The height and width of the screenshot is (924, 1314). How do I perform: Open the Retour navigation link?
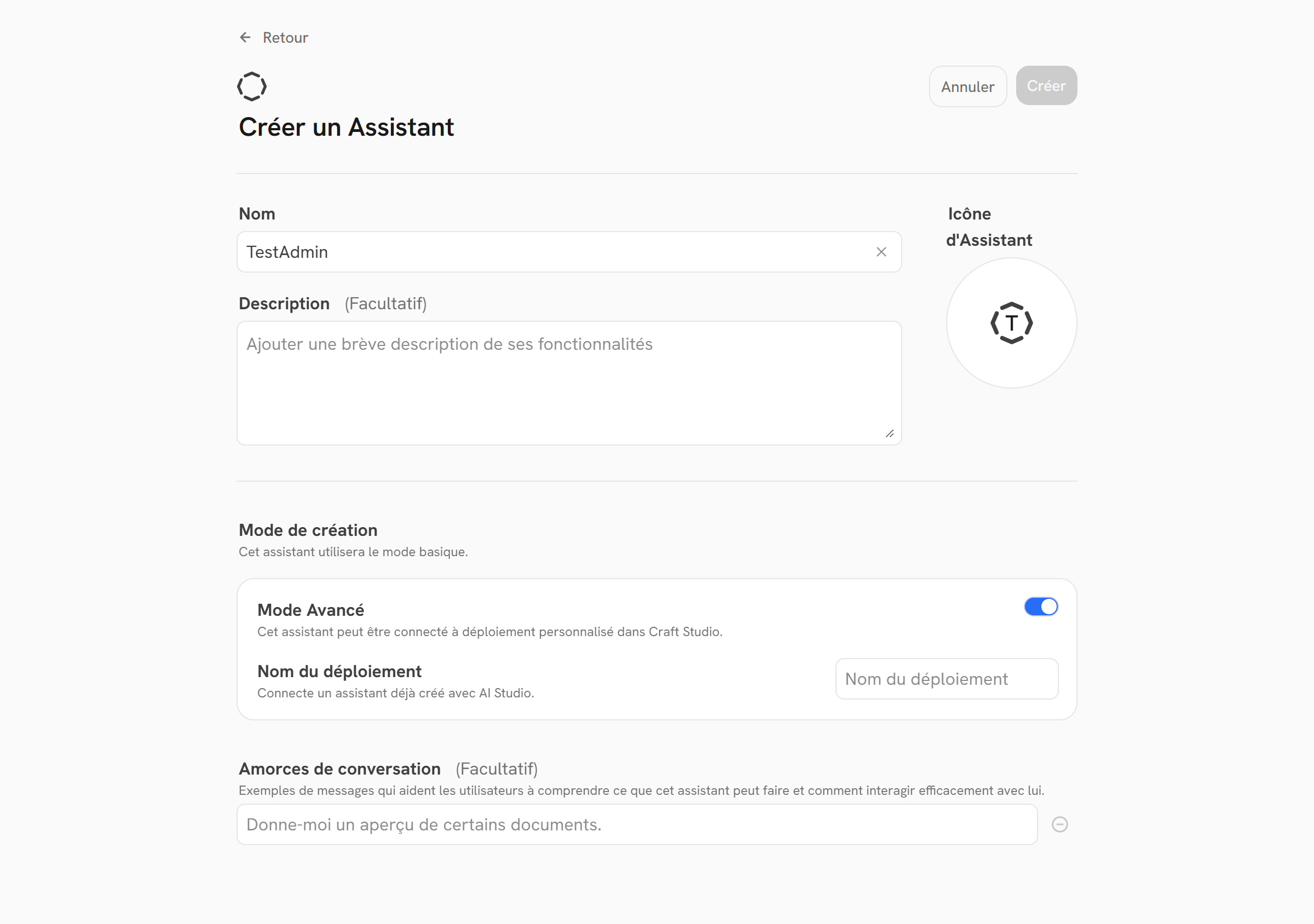click(285, 37)
